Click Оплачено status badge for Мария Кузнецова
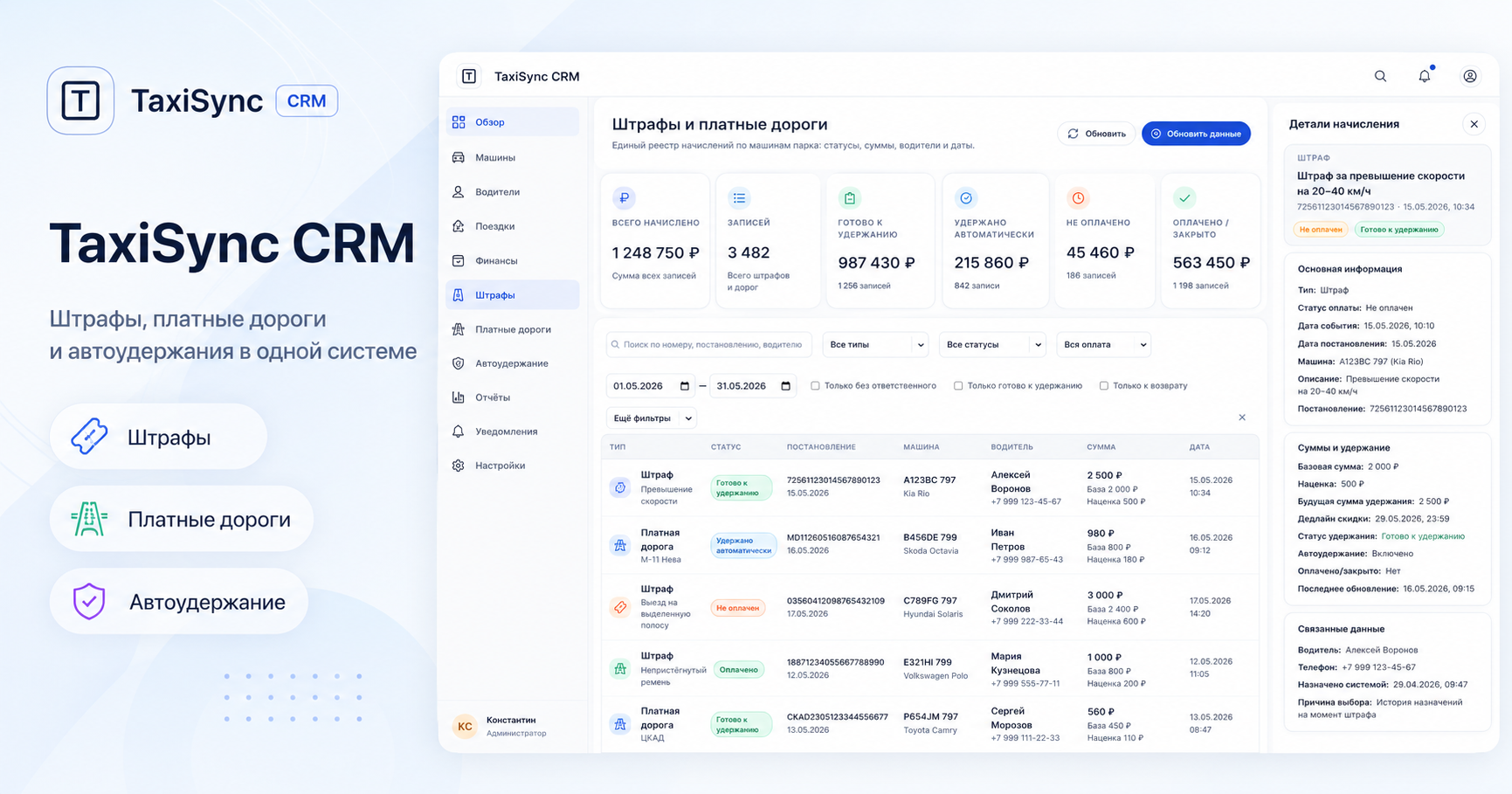Image resolution: width=1512 pixels, height=794 pixels. (x=739, y=670)
